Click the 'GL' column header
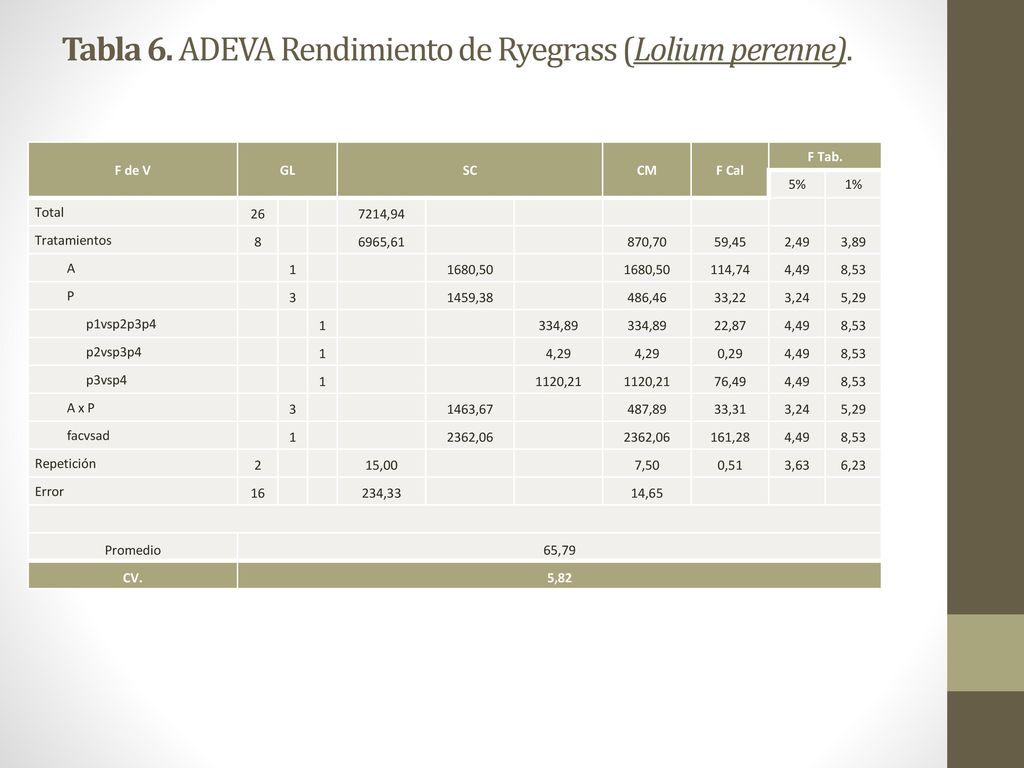The width and height of the screenshot is (1024, 768). pyautogui.click(x=287, y=170)
